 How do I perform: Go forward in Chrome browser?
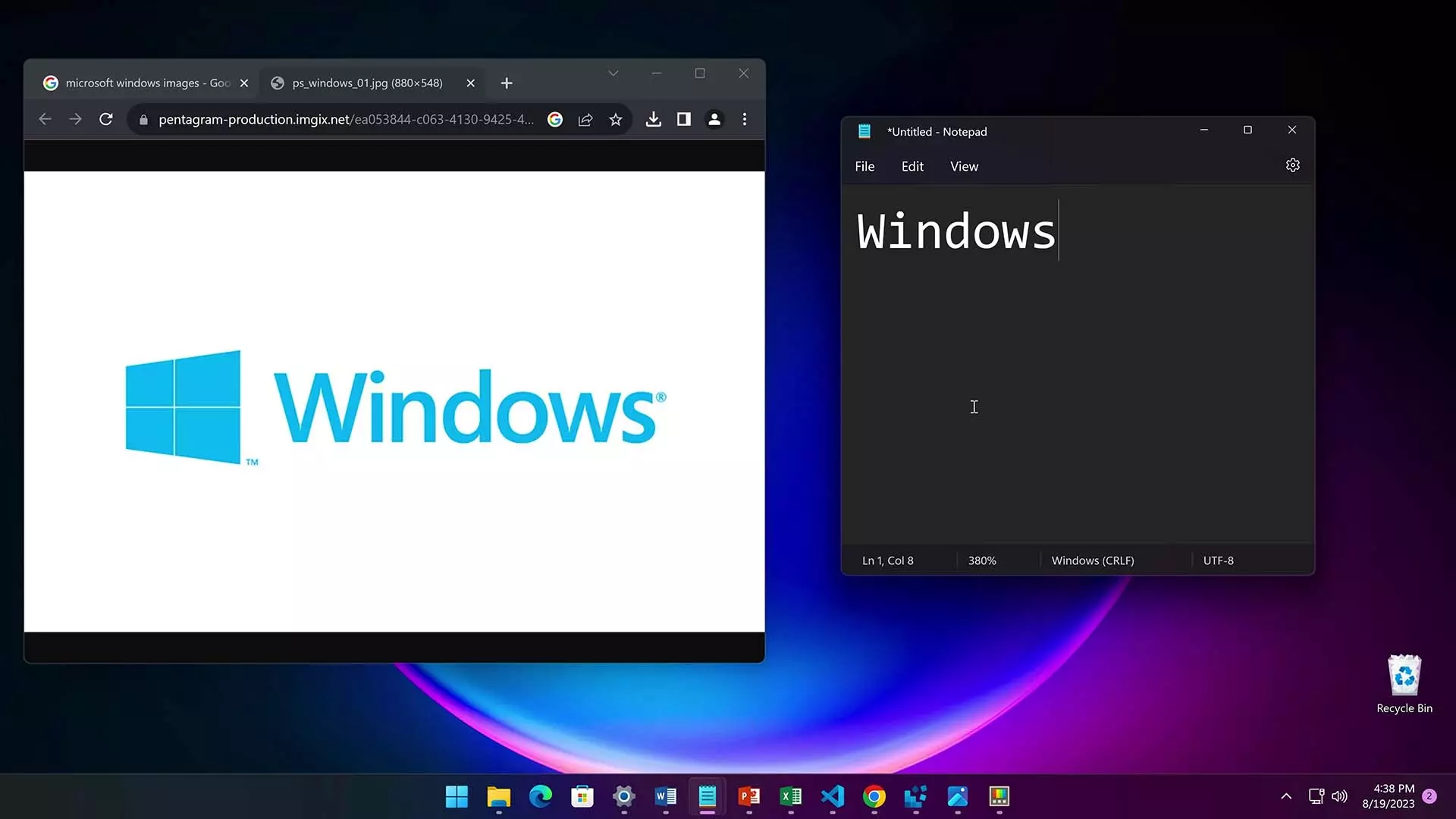(75, 119)
